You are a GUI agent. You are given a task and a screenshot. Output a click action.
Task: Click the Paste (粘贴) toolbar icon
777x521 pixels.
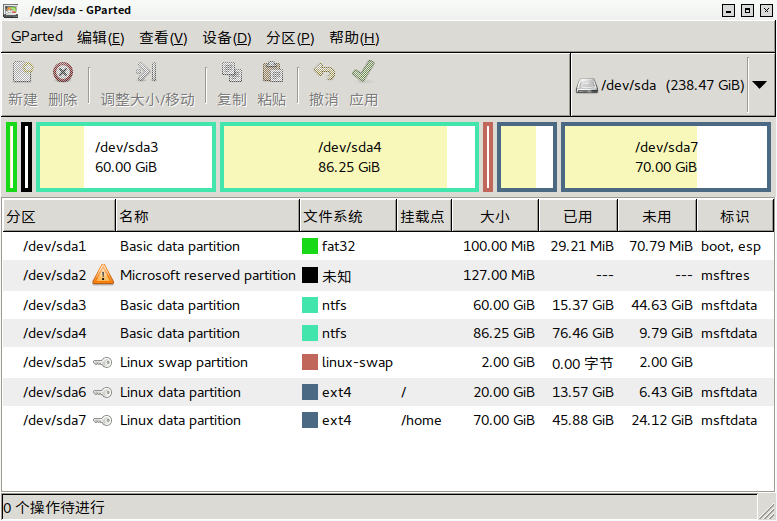(272, 72)
